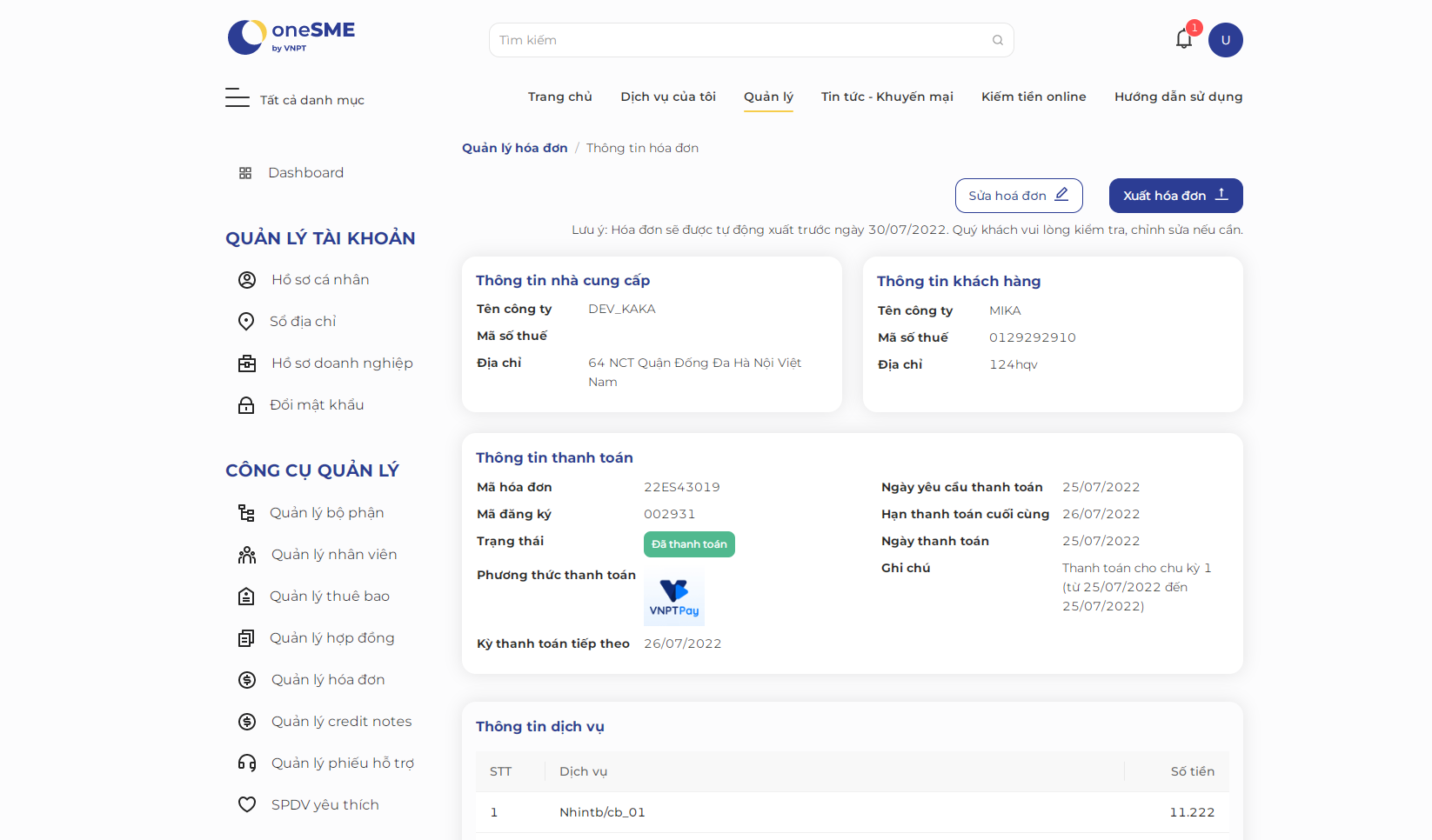Open the Trang chủ menu item
Image resolution: width=1432 pixels, height=840 pixels.
point(560,97)
